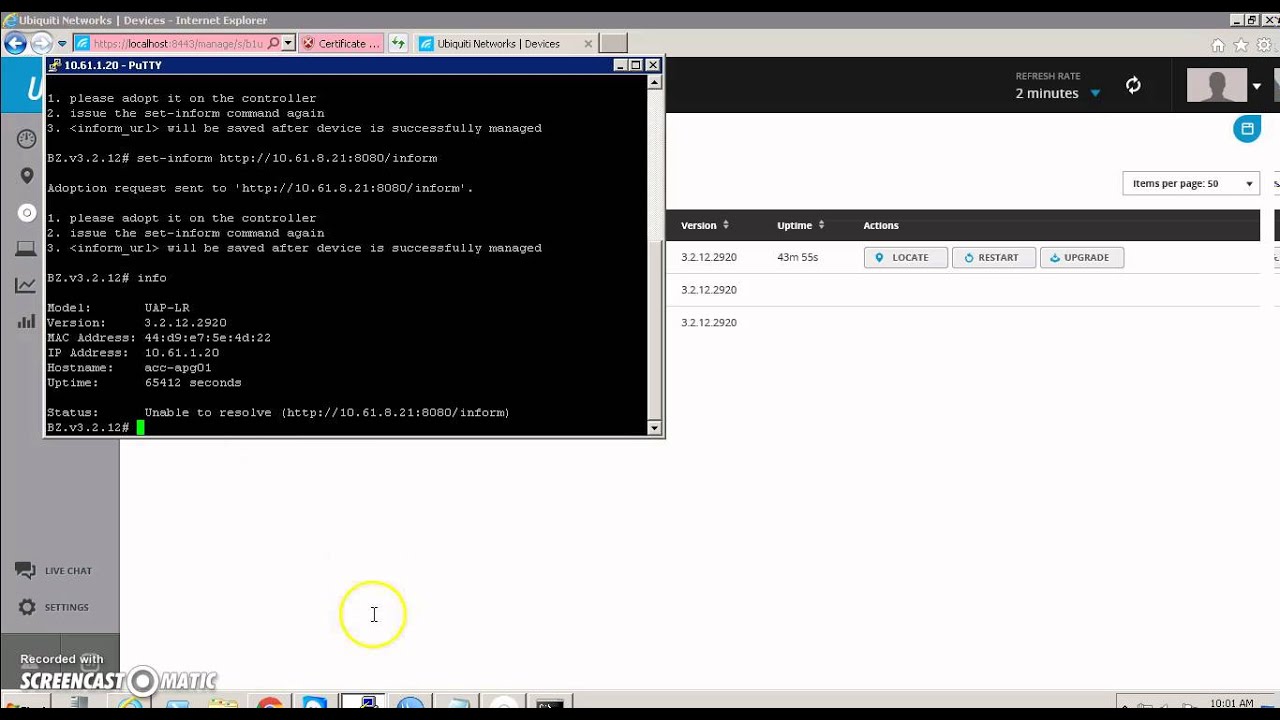Click the UPGRADE button

1081,258
